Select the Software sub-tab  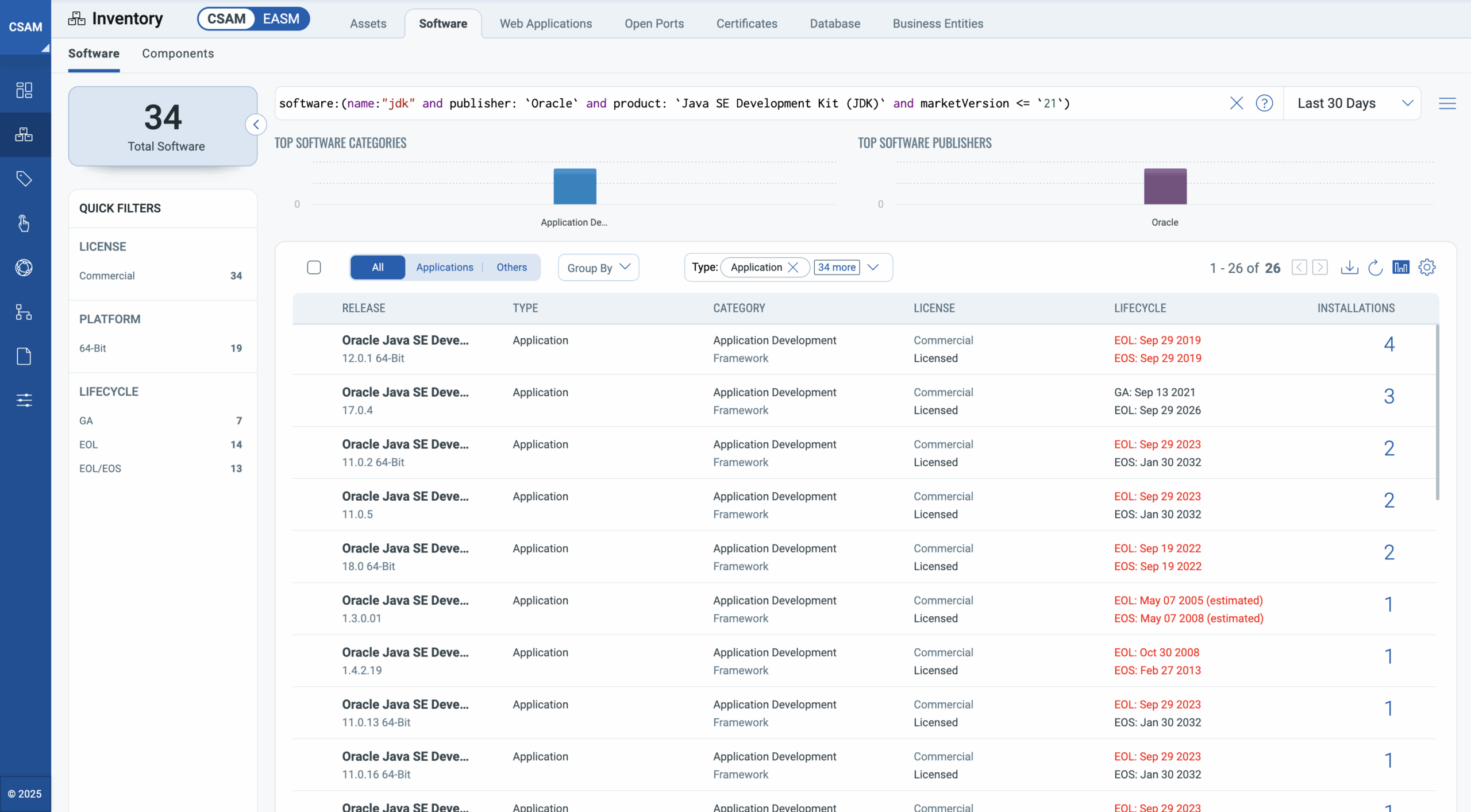pos(94,53)
